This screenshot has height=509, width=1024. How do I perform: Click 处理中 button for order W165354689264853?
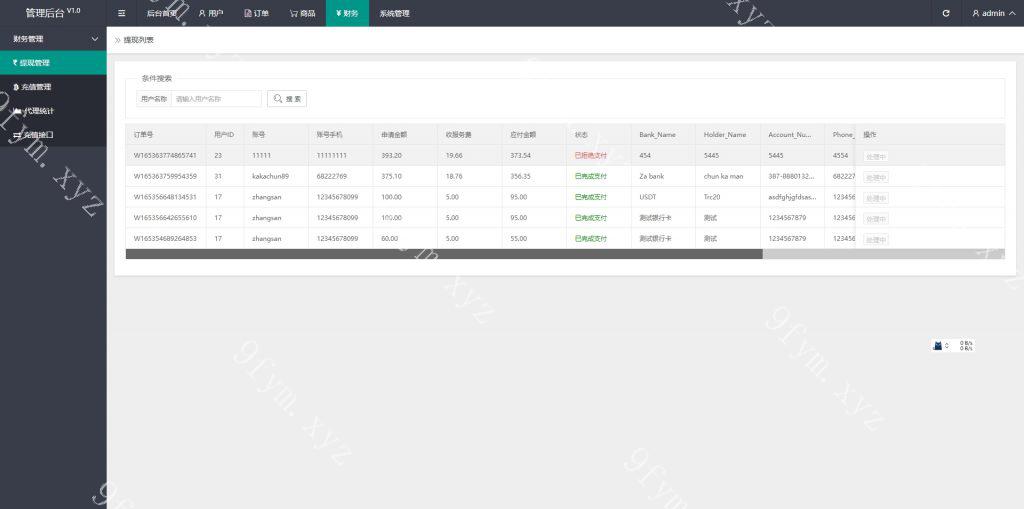click(x=876, y=240)
